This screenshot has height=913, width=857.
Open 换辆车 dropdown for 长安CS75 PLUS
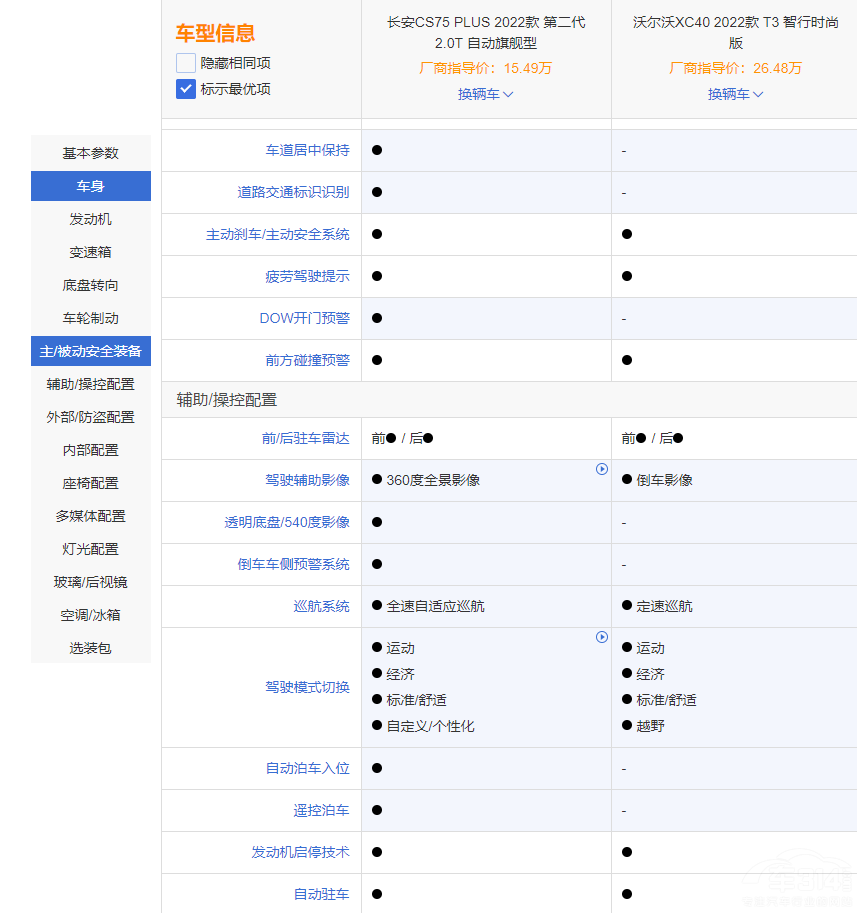[485, 94]
